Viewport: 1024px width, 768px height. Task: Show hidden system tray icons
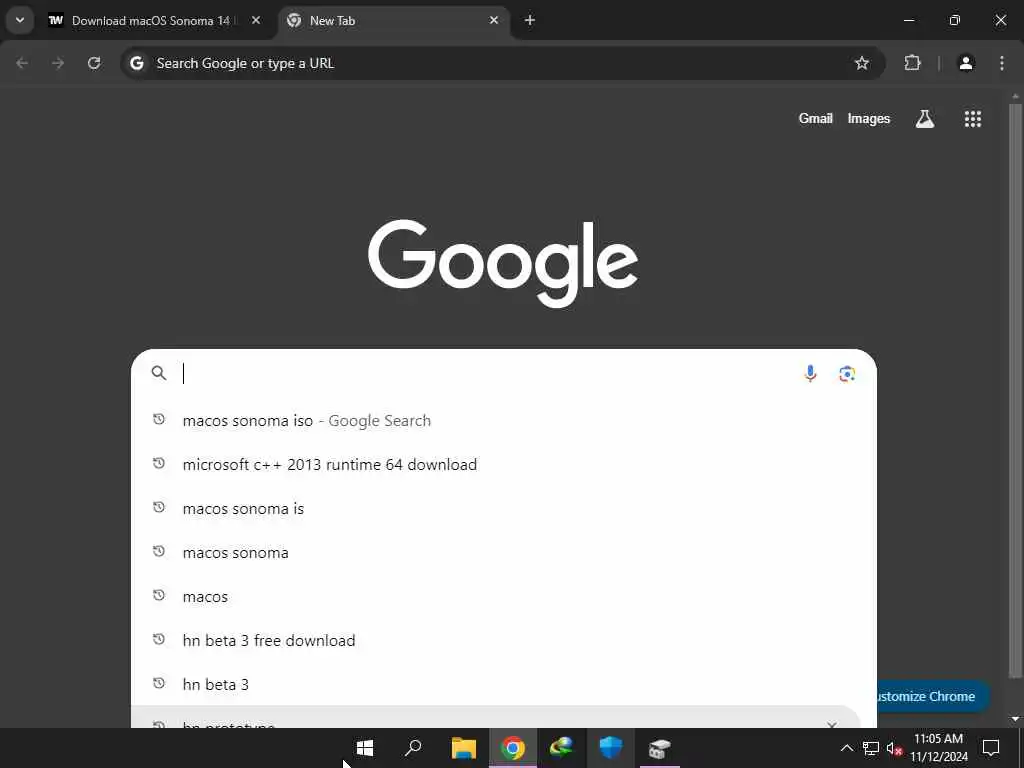click(x=846, y=748)
